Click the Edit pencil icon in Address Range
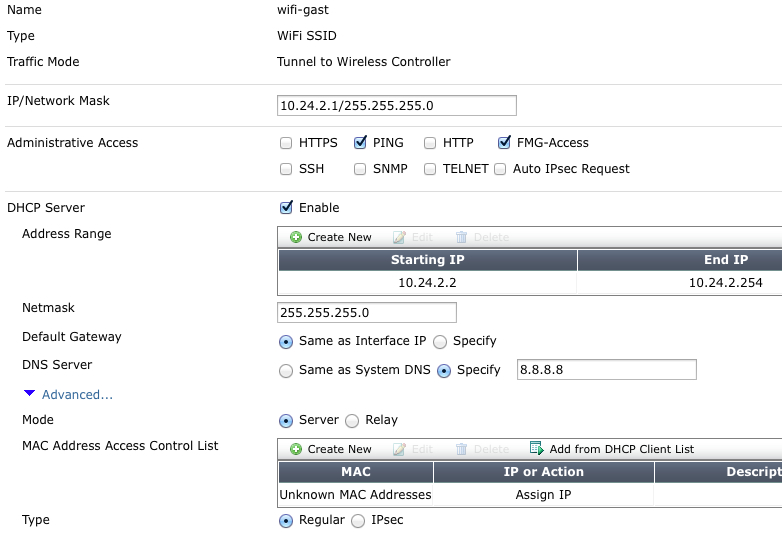Image resolution: width=782 pixels, height=533 pixels. [x=399, y=237]
